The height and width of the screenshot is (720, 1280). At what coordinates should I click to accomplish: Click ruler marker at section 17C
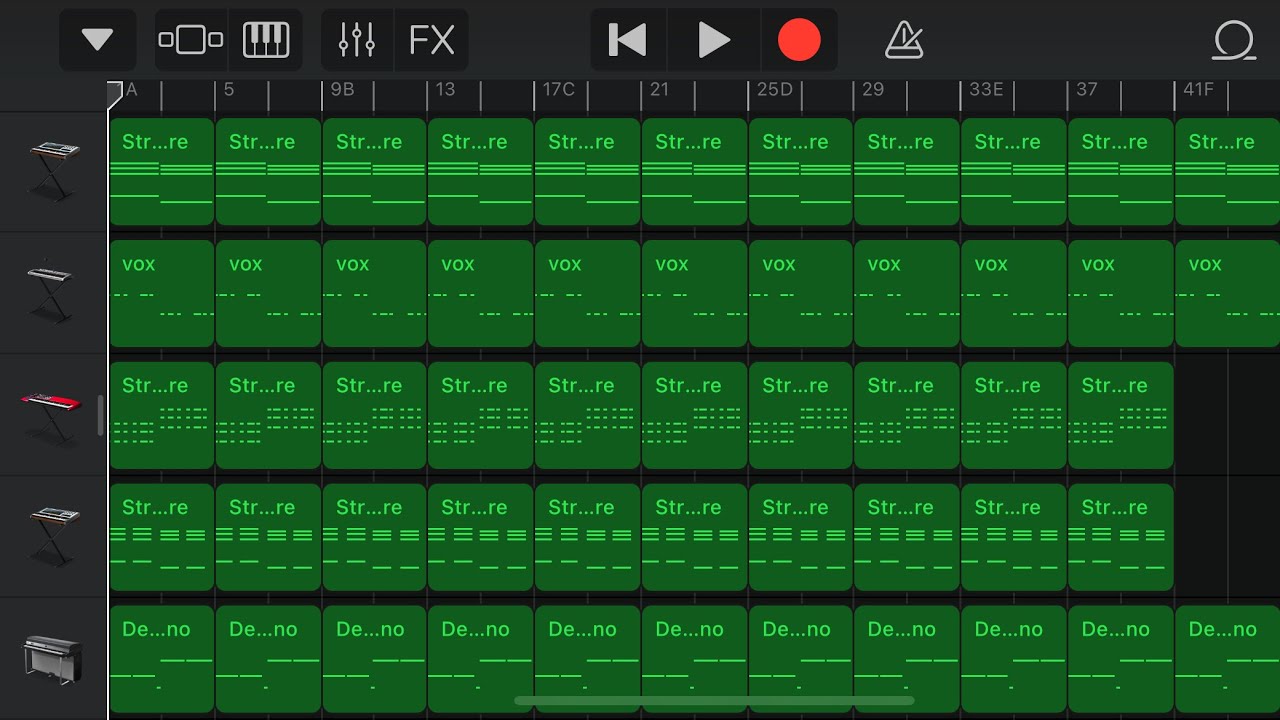pos(558,90)
